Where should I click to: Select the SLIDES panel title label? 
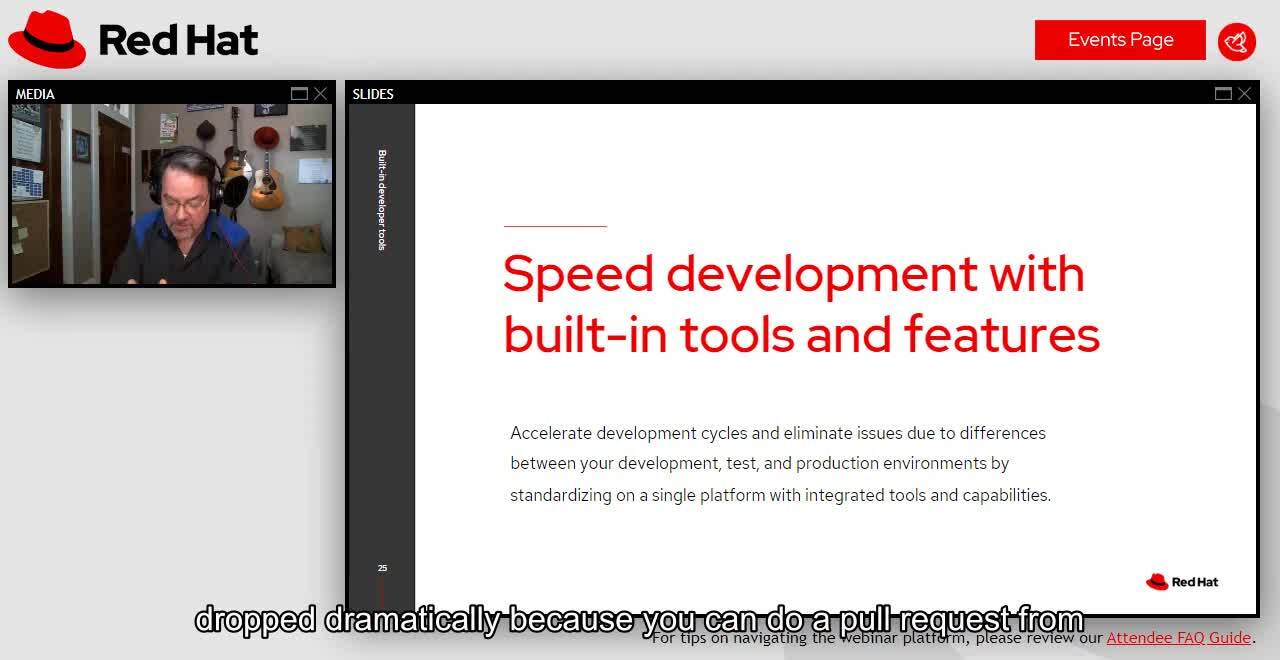(x=373, y=94)
